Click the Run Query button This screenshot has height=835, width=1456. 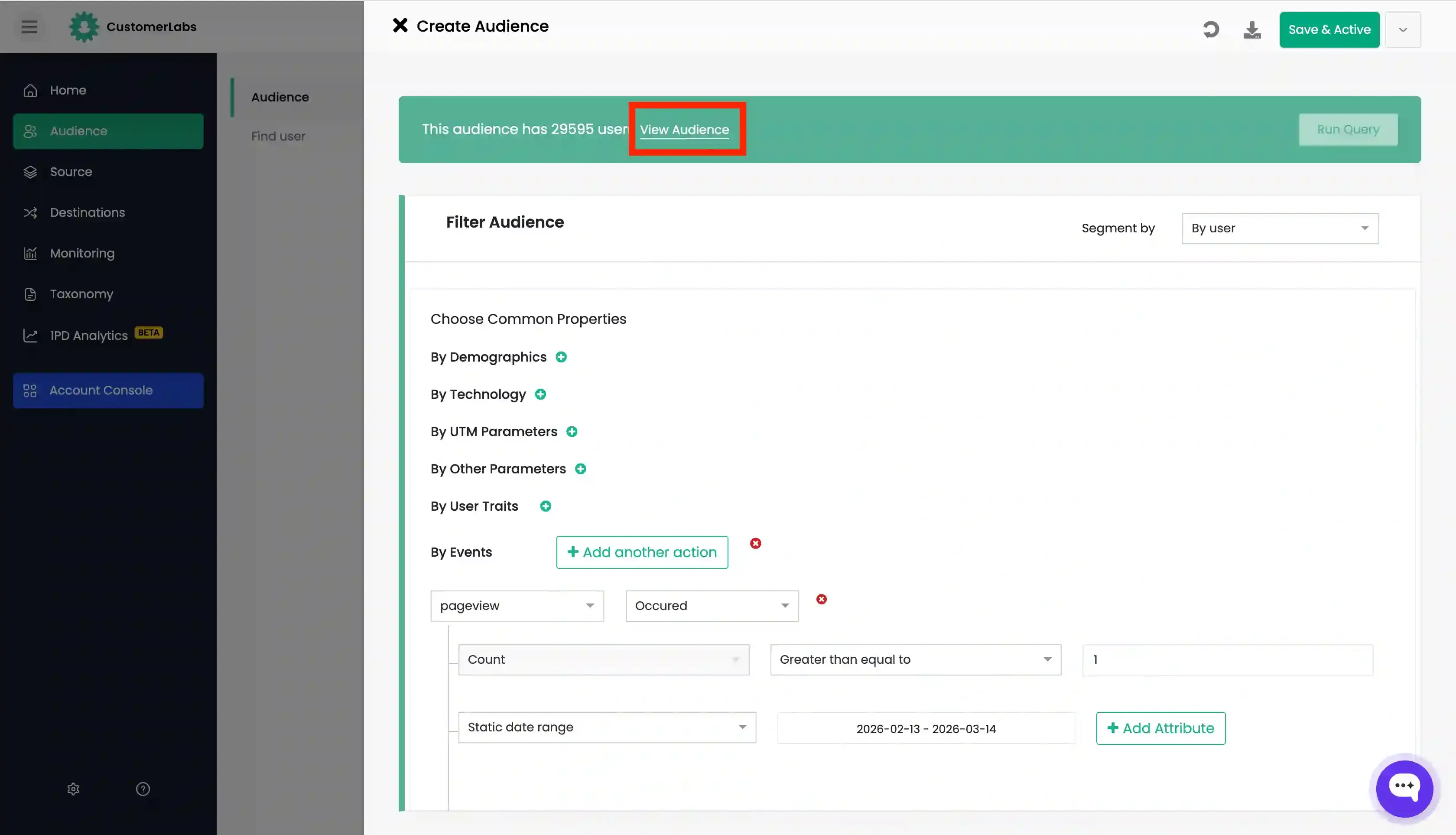tap(1348, 130)
